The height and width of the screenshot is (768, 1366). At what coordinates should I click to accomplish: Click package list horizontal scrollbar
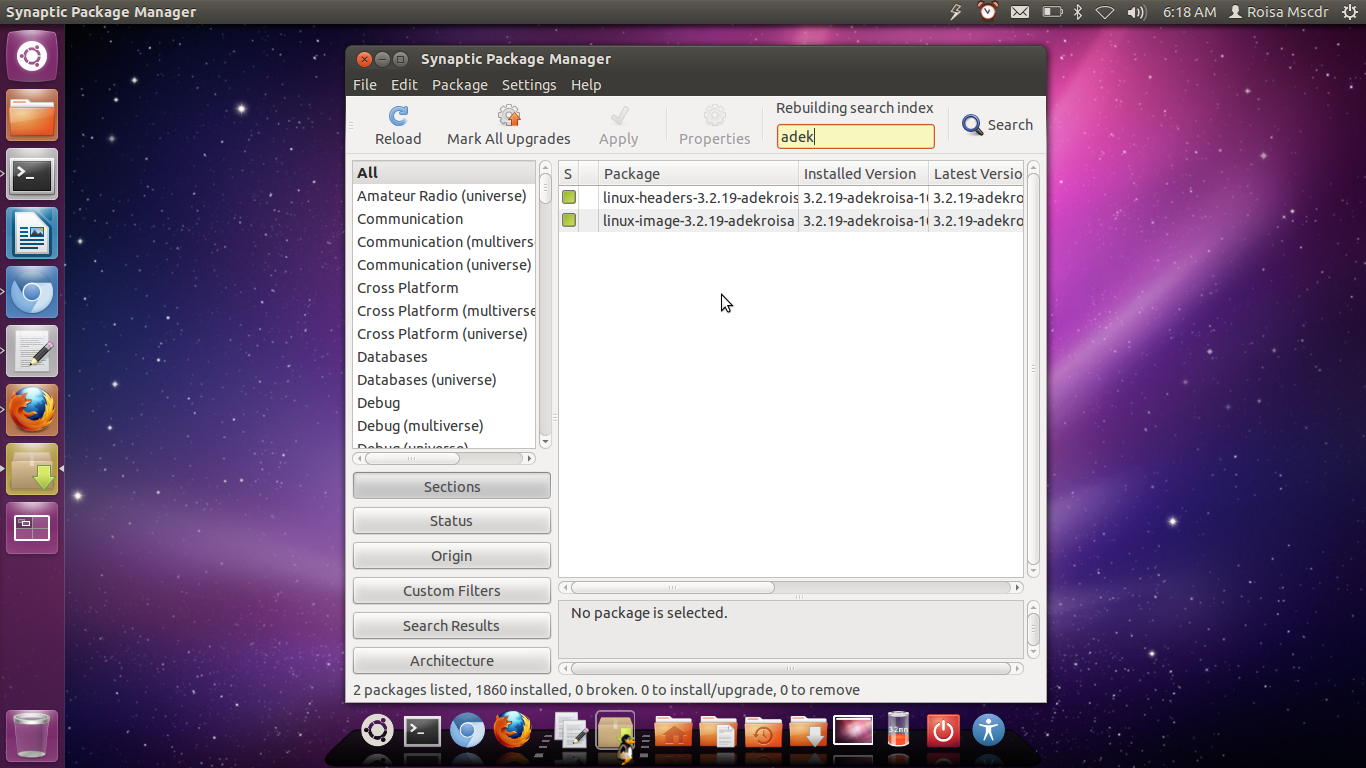click(x=672, y=587)
